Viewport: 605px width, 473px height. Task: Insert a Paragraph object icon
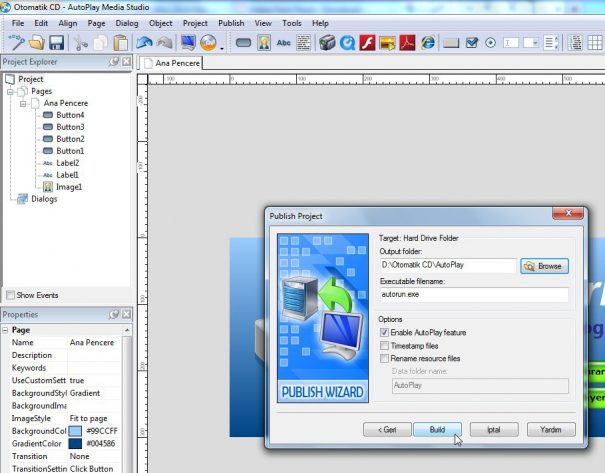point(304,42)
